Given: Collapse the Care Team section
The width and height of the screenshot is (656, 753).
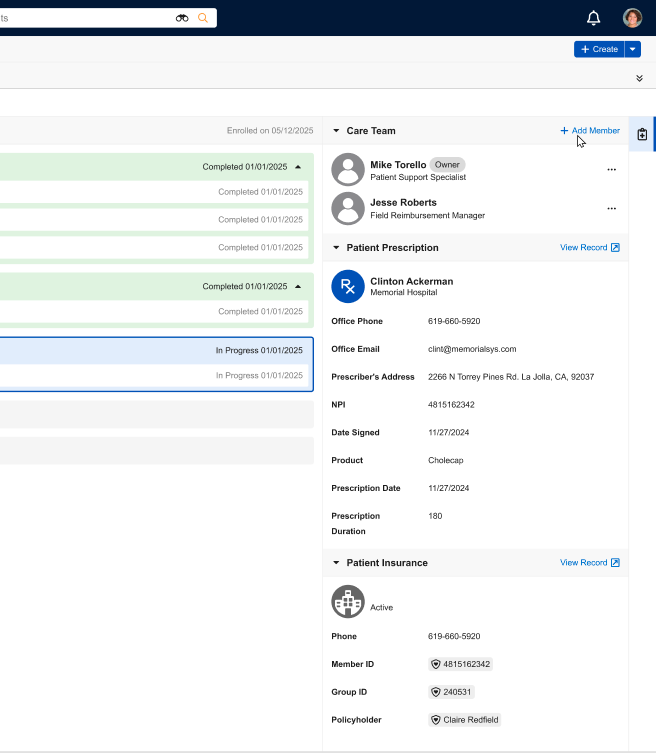Looking at the screenshot, I should pyautogui.click(x=336, y=131).
